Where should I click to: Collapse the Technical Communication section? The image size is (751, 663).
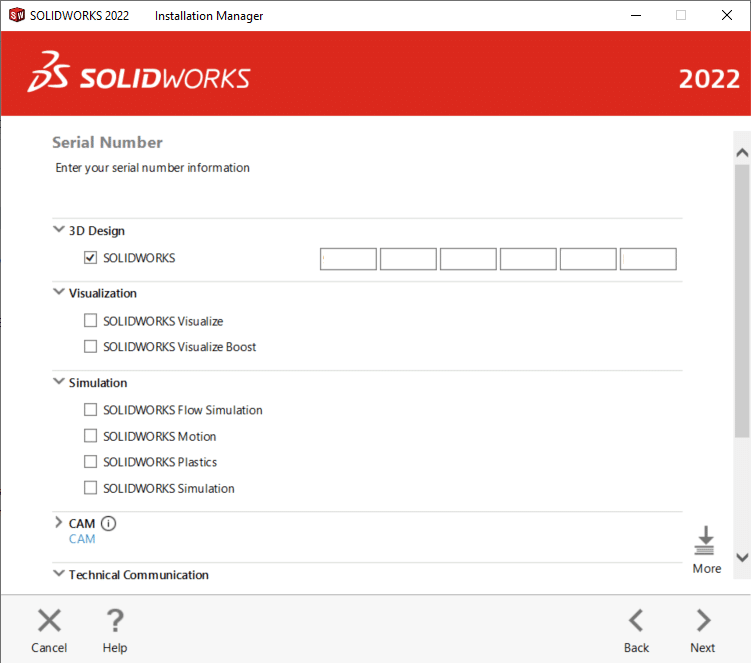pos(58,574)
